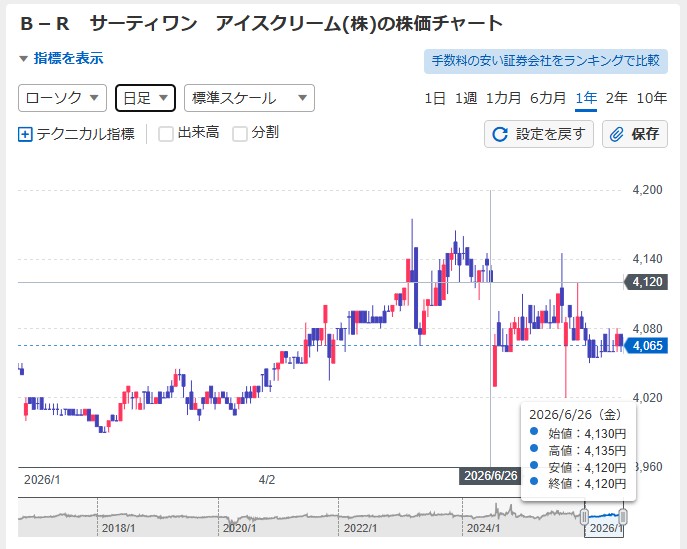Click the 2024/1 marker on overview timeline

pyautogui.click(x=483, y=528)
